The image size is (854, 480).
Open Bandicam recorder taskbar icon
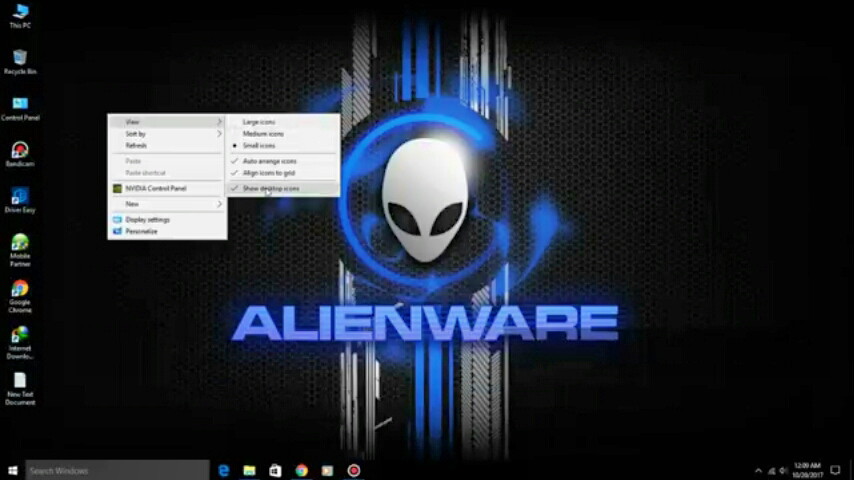click(x=353, y=470)
